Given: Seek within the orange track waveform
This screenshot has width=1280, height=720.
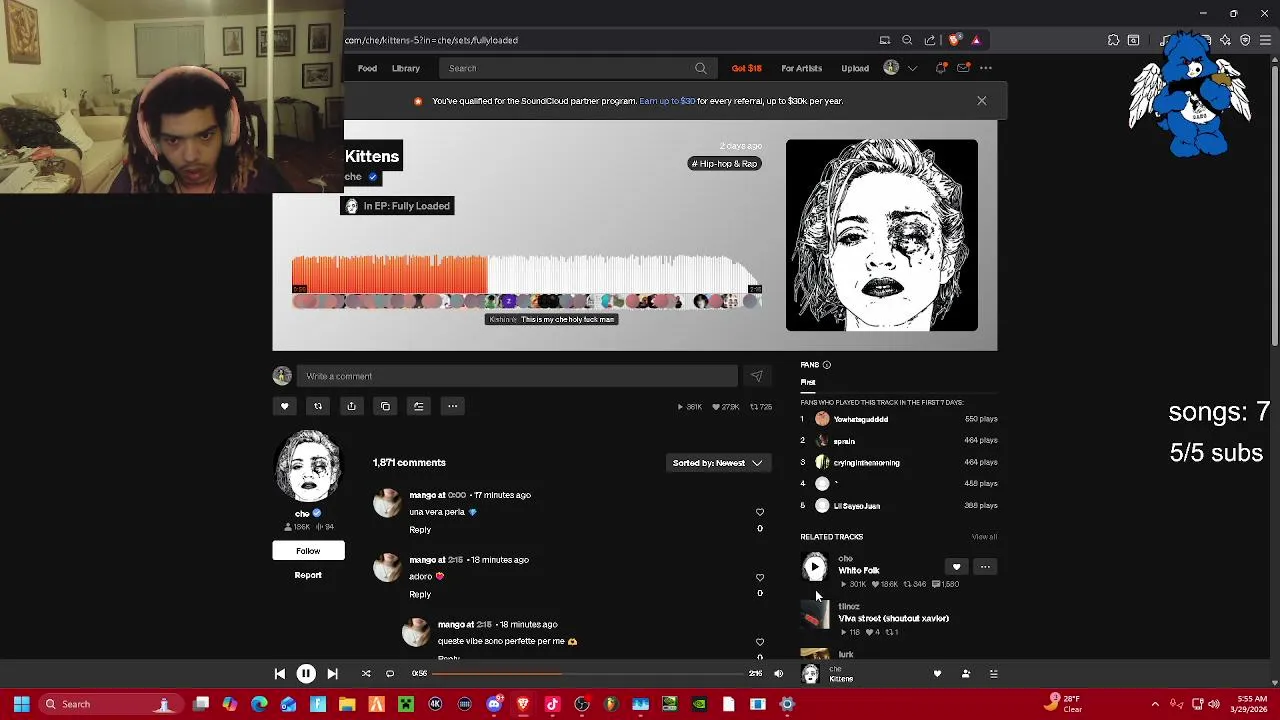Looking at the screenshot, I should tap(389, 274).
